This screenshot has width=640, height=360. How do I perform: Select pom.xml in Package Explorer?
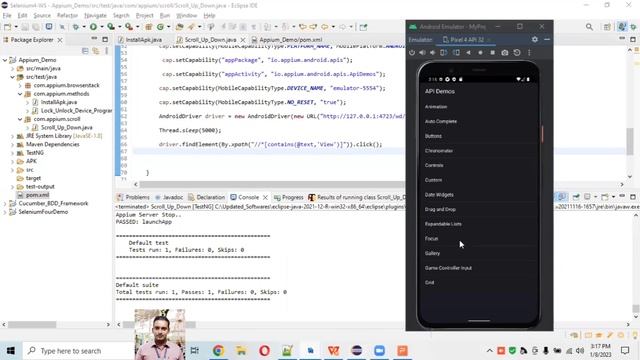tap(37, 195)
